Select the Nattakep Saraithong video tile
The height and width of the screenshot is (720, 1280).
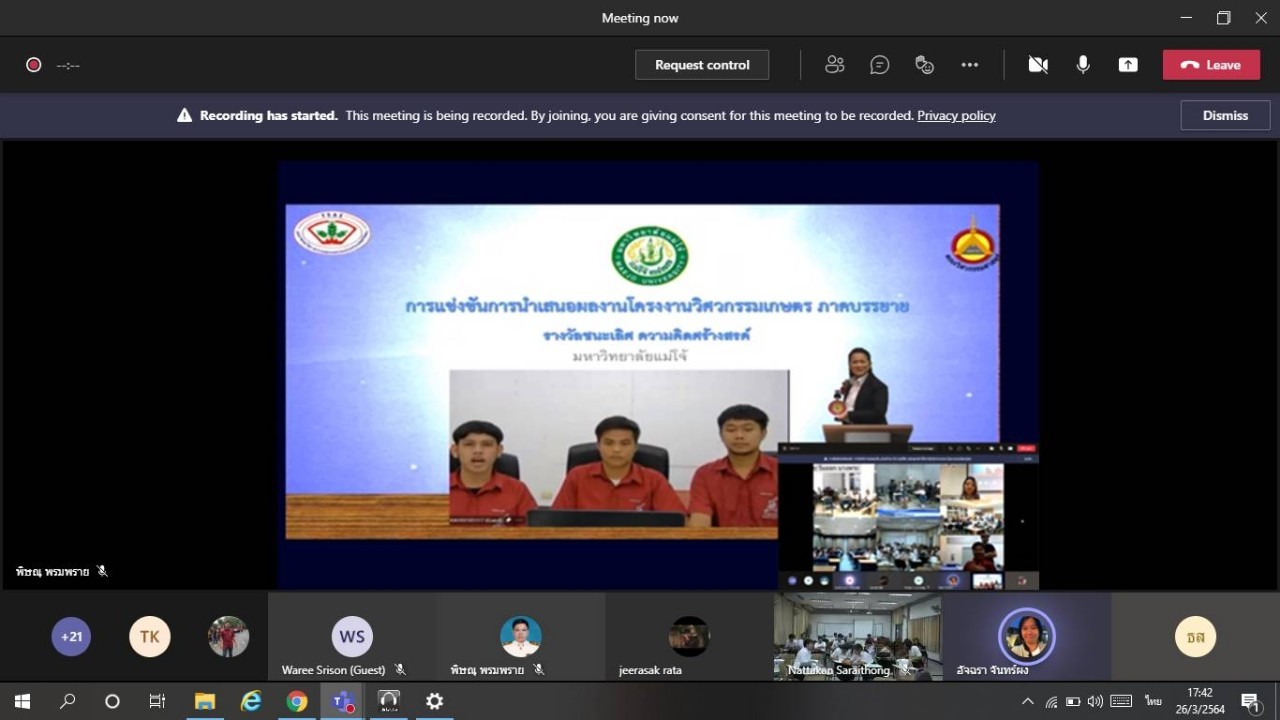tap(857, 637)
